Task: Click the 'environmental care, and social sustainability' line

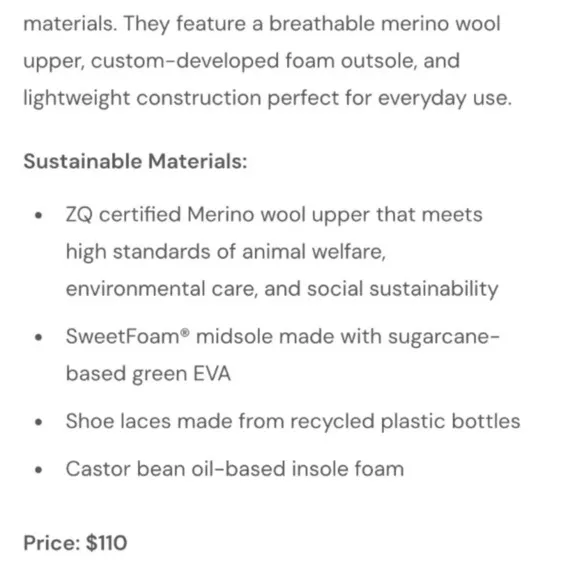Action: click(282, 289)
